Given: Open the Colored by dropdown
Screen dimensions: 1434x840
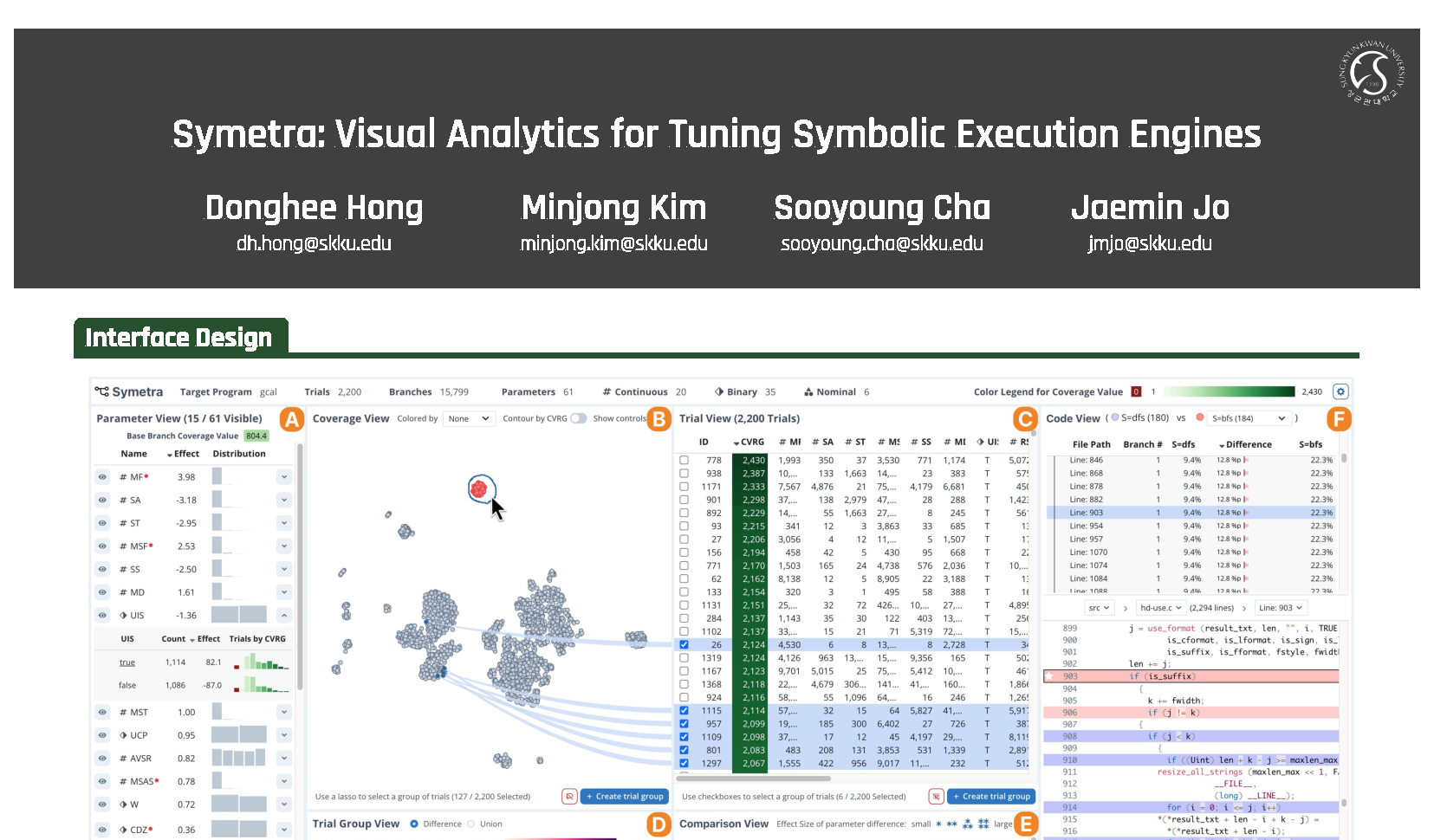Looking at the screenshot, I should [x=469, y=419].
